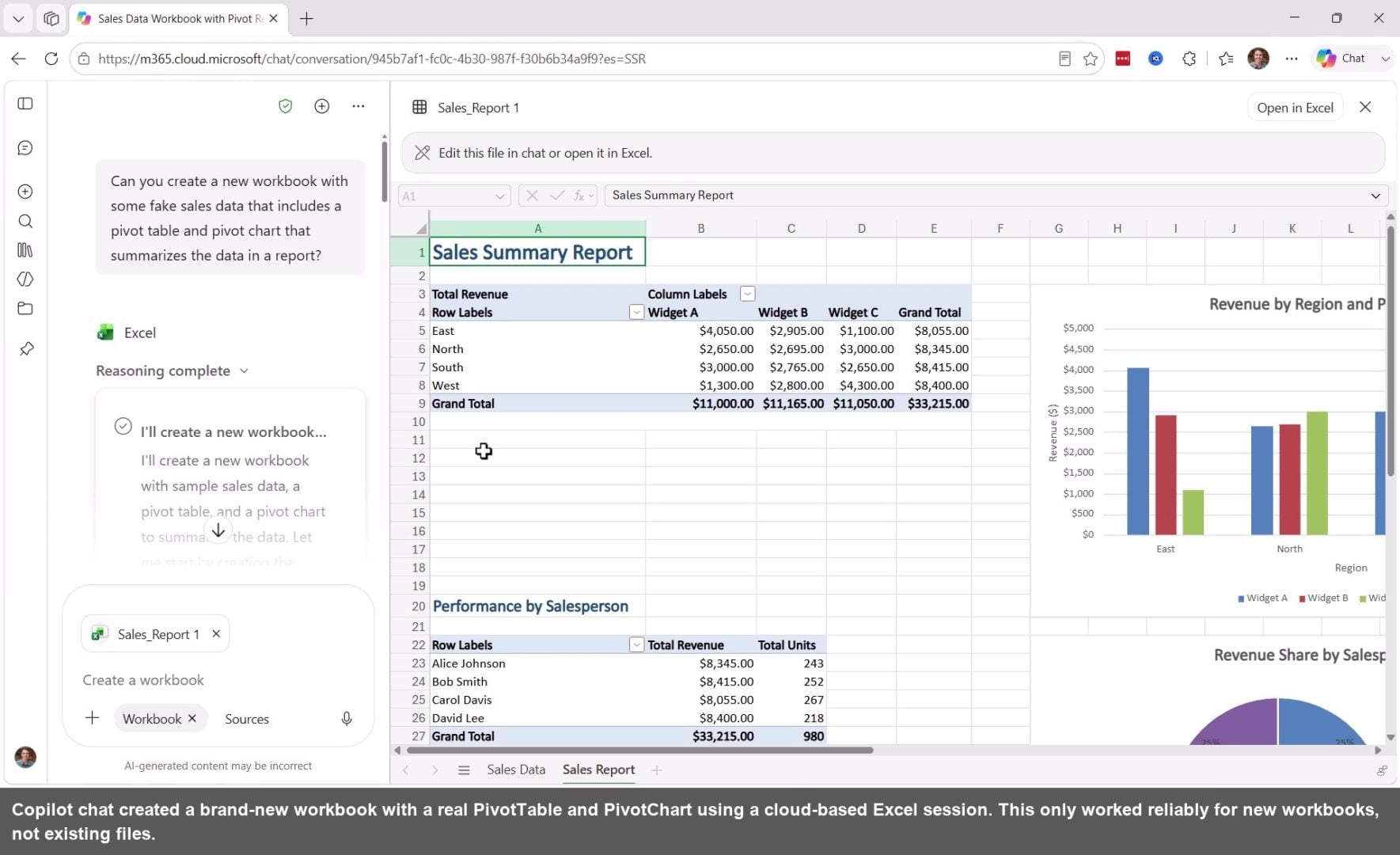The height and width of the screenshot is (855, 1400).
Task: Click the blue Widget A bar for East
Action: click(x=1138, y=451)
